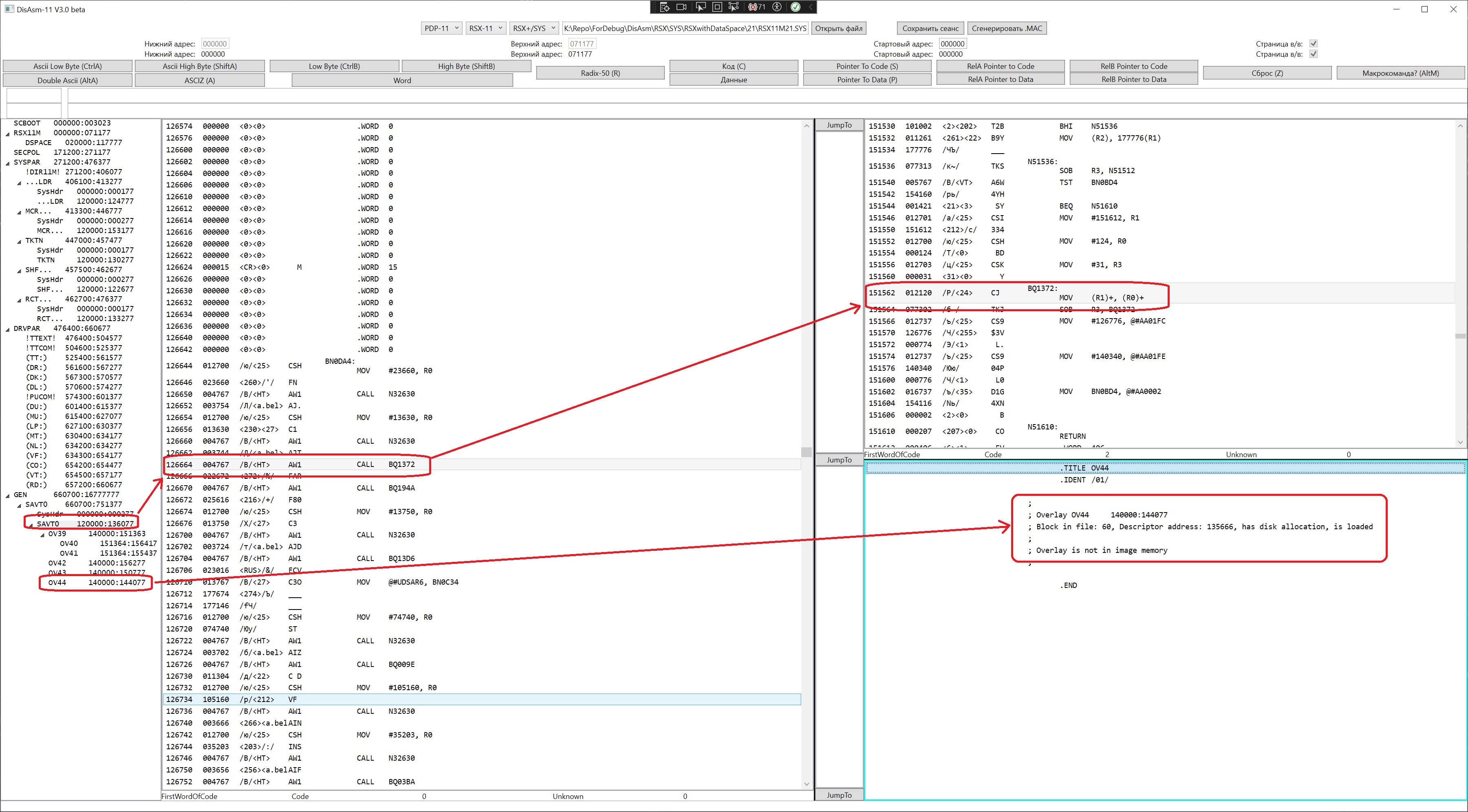Collapse the DRVPAR tree node
The height and width of the screenshot is (812, 1468).
(7, 329)
